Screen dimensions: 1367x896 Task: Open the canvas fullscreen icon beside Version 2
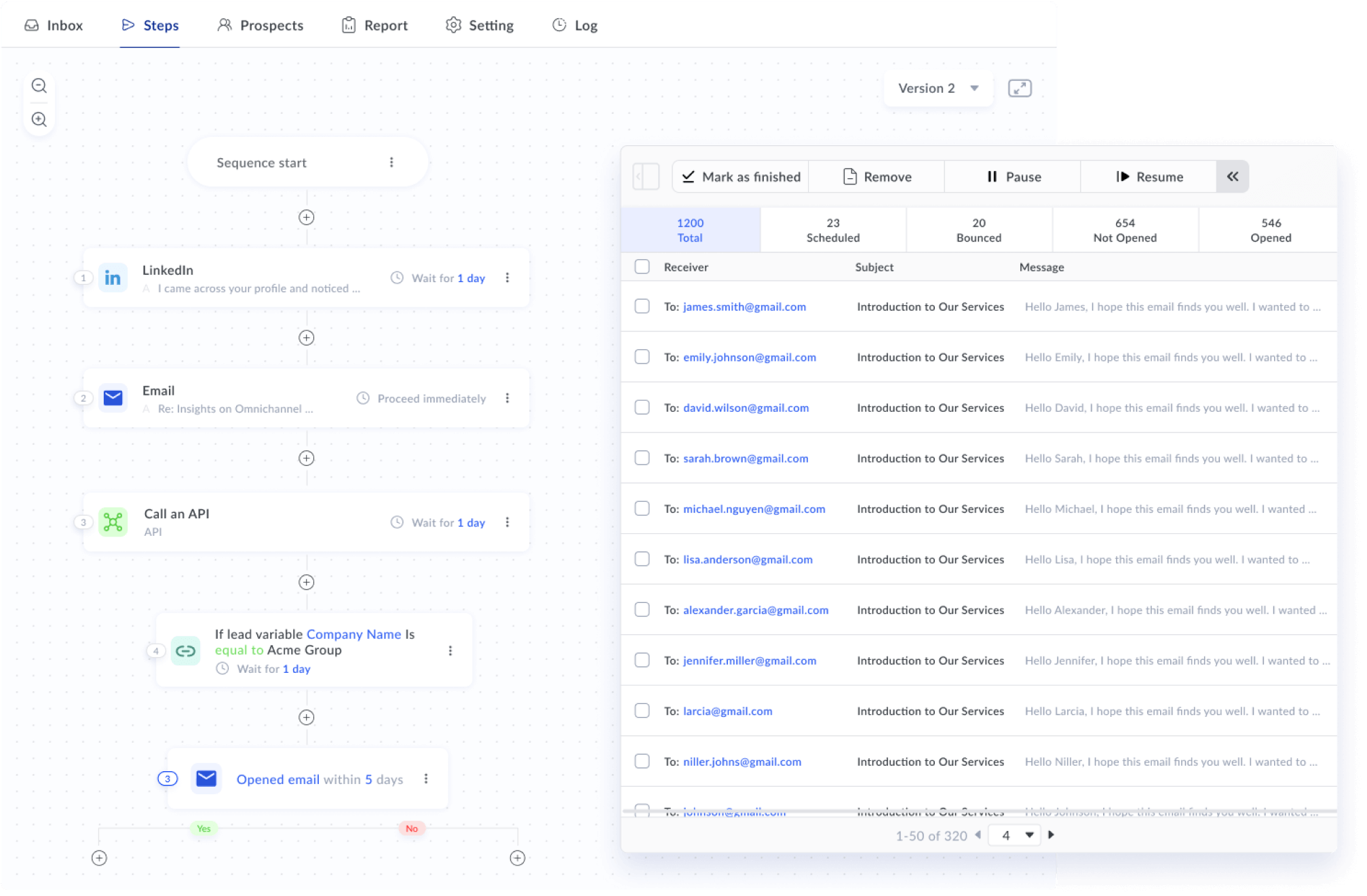point(1020,87)
